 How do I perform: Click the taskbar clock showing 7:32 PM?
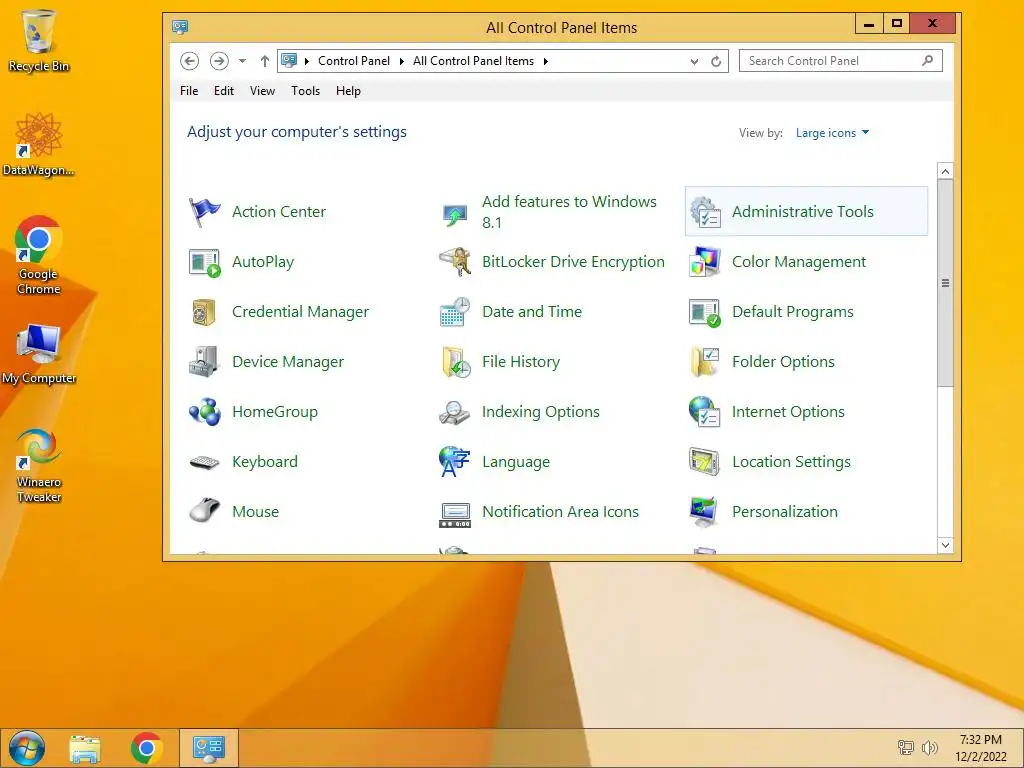tap(980, 748)
